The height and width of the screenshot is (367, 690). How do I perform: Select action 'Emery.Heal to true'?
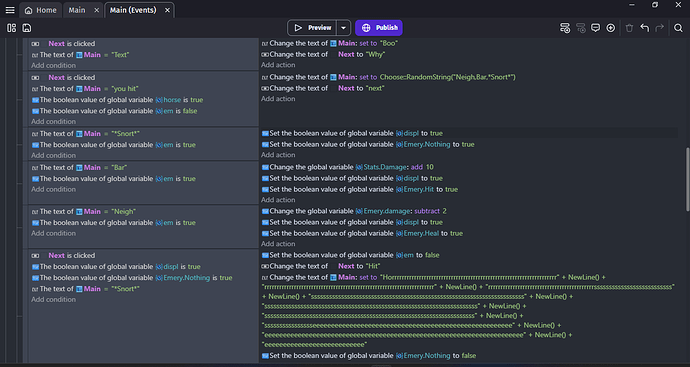pos(362,233)
